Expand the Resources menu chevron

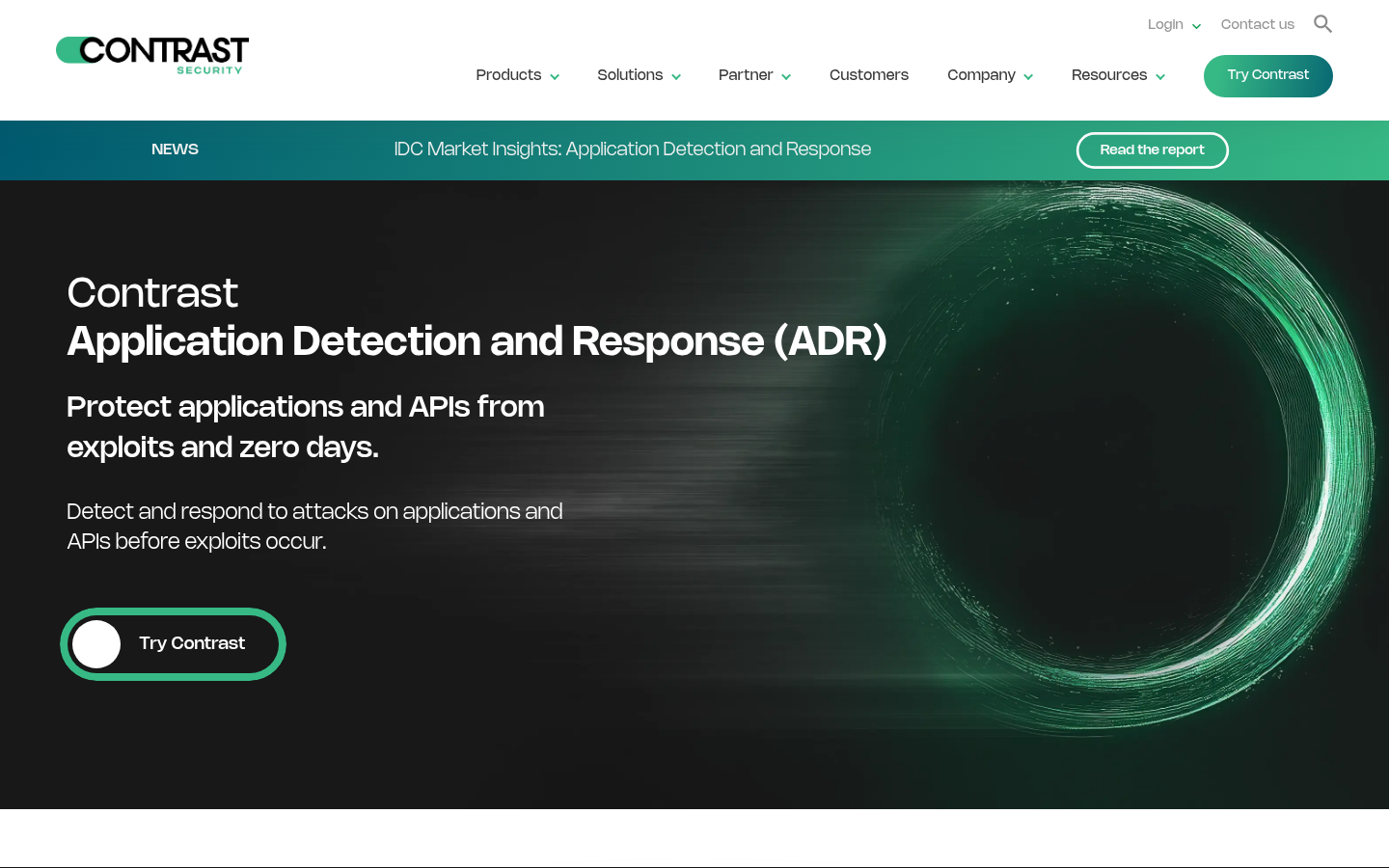[1160, 77]
